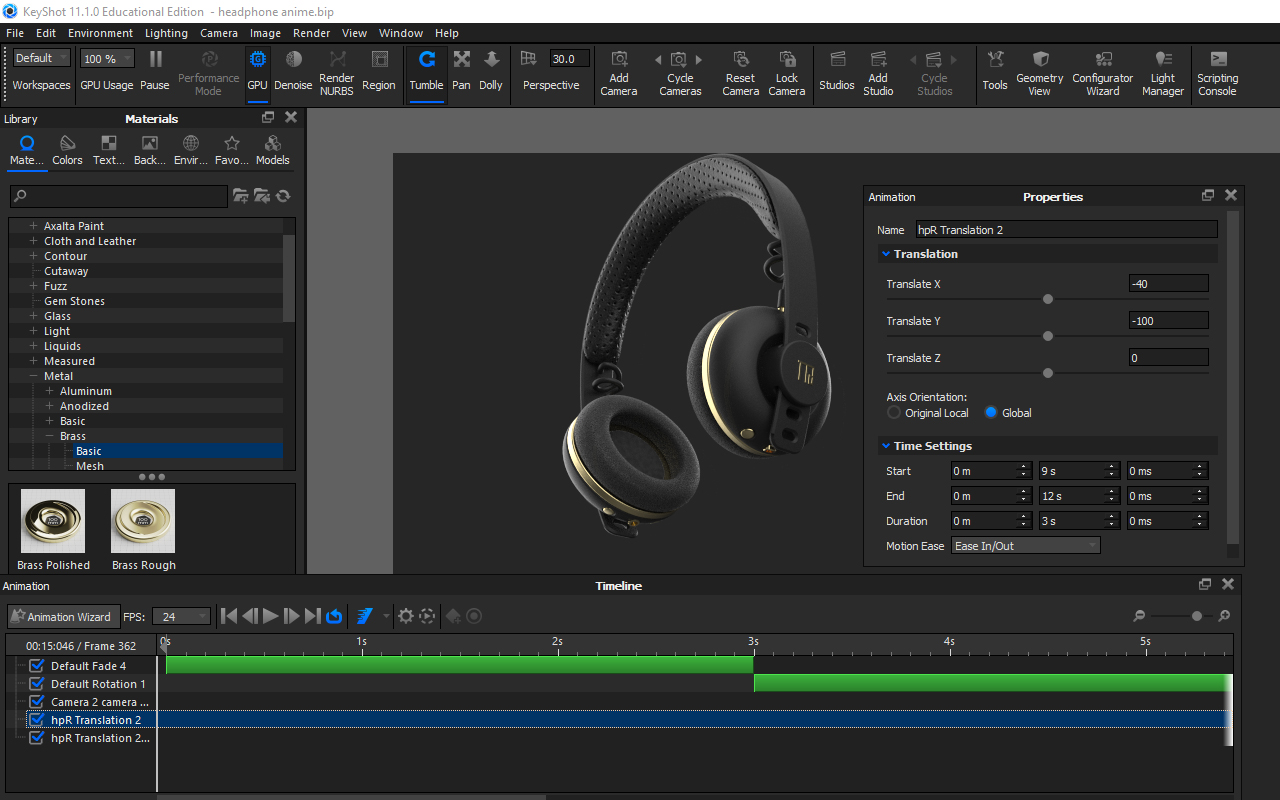
Task: Select the Original Local axis orientation
Action: [x=894, y=413]
